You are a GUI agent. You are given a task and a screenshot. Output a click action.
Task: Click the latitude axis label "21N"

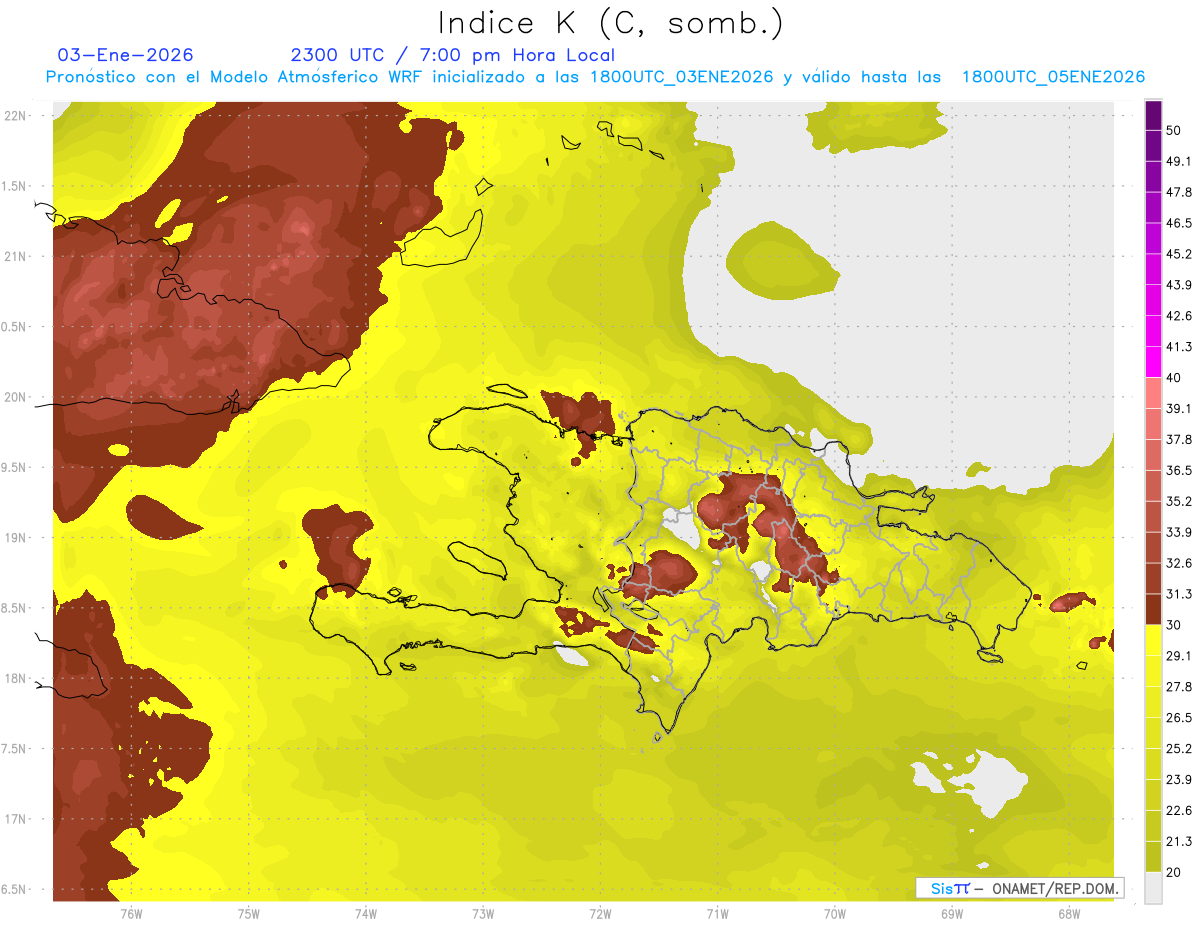(x=16, y=257)
